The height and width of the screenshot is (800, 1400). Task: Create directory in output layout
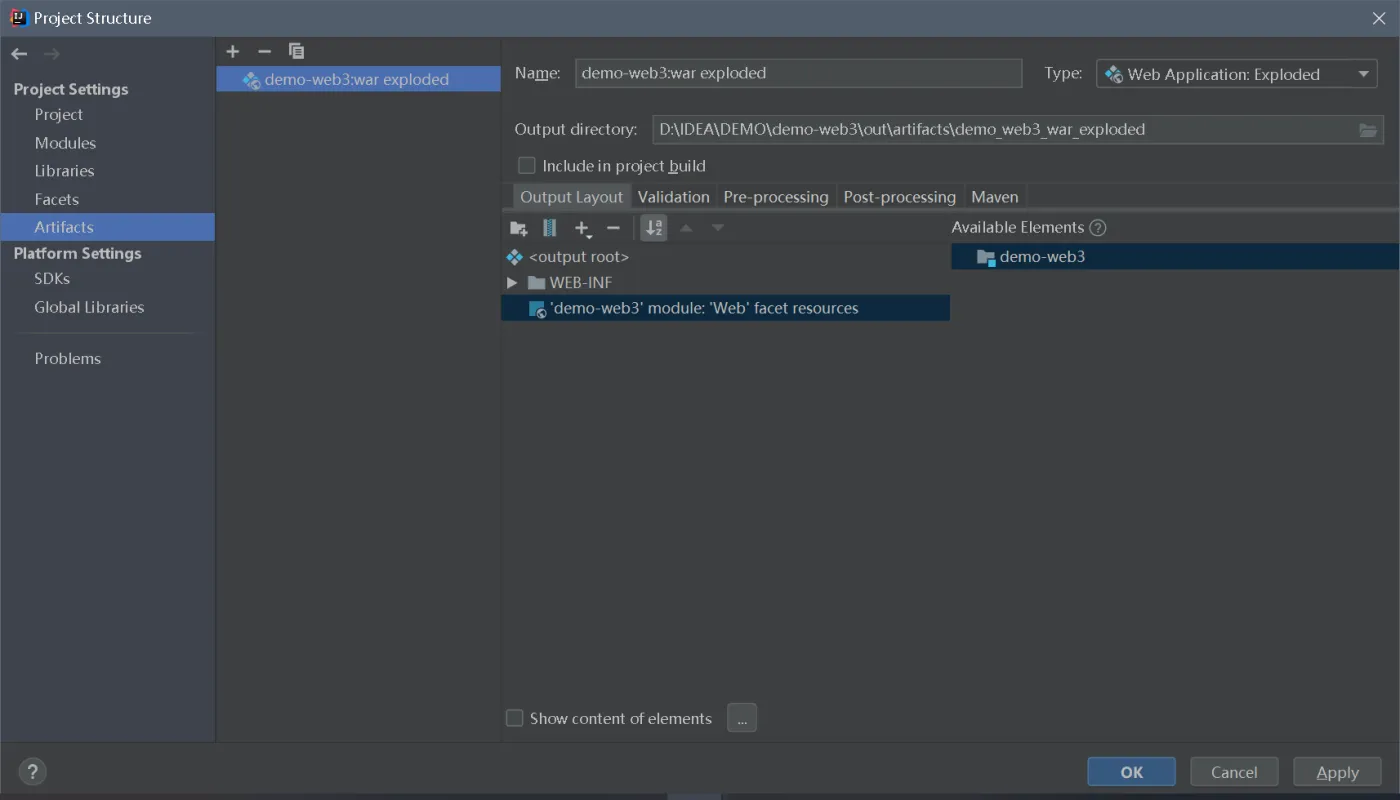(x=518, y=228)
